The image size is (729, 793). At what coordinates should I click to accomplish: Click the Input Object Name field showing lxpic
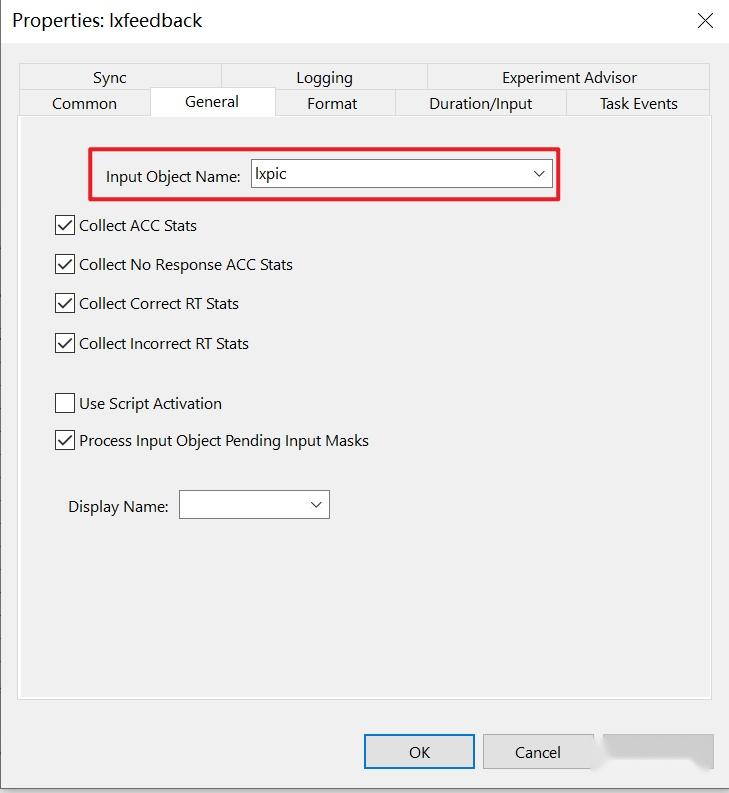point(402,173)
